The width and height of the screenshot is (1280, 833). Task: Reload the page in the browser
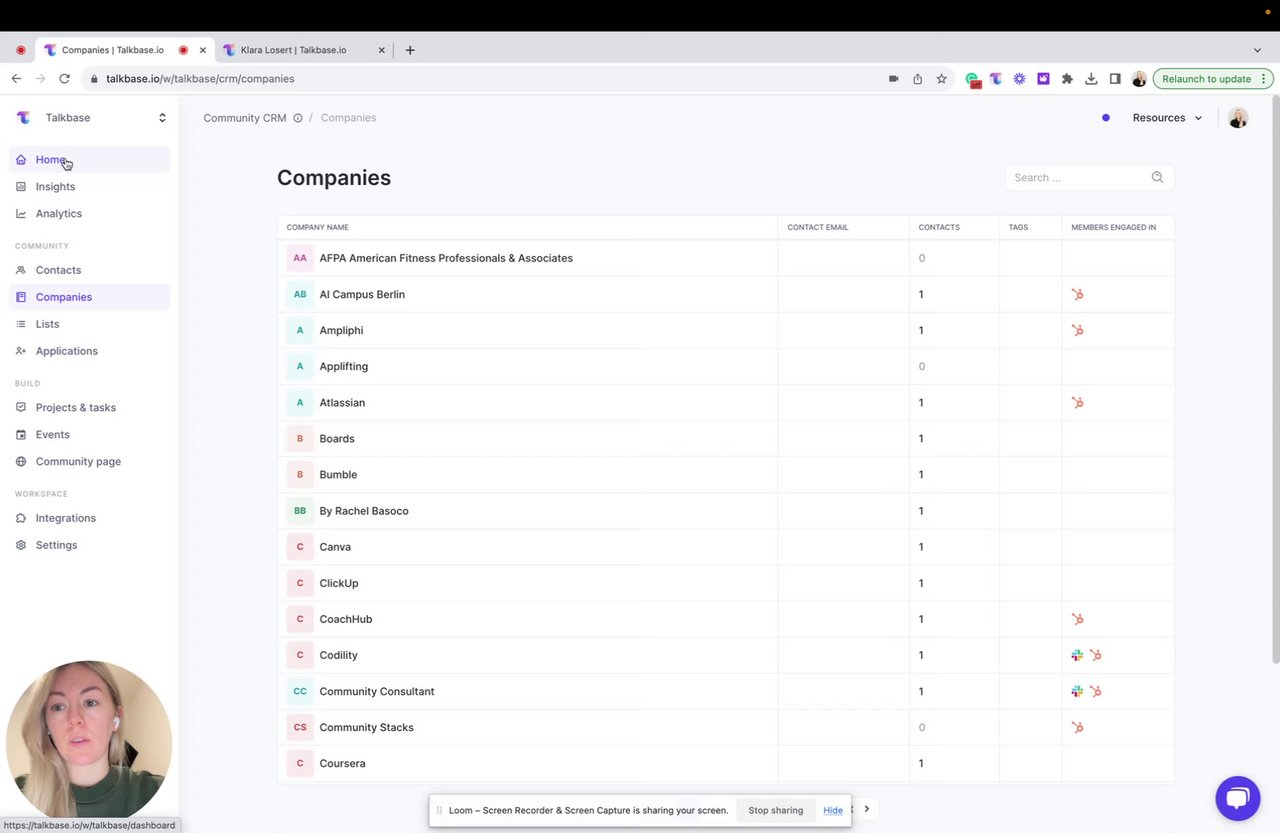click(65, 79)
